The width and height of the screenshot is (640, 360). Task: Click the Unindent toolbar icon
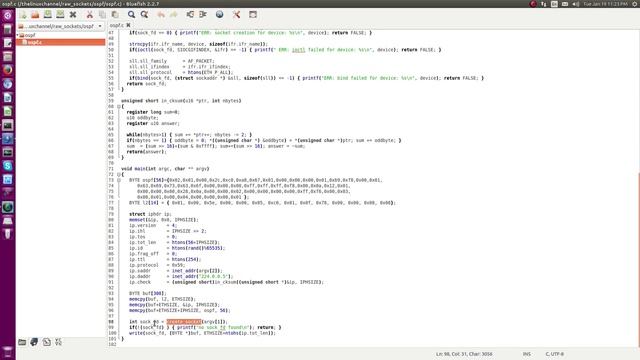click(190, 15)
